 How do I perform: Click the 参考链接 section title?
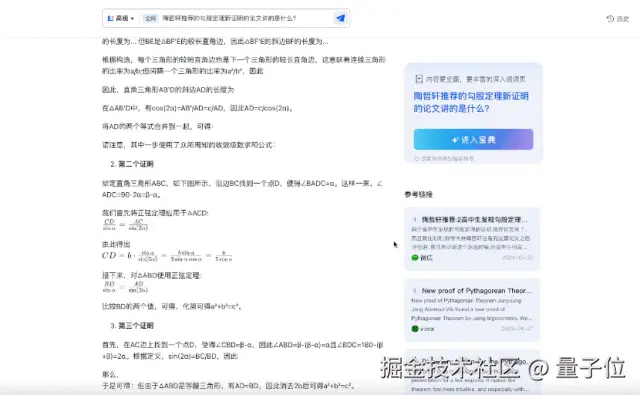[418, 194]
